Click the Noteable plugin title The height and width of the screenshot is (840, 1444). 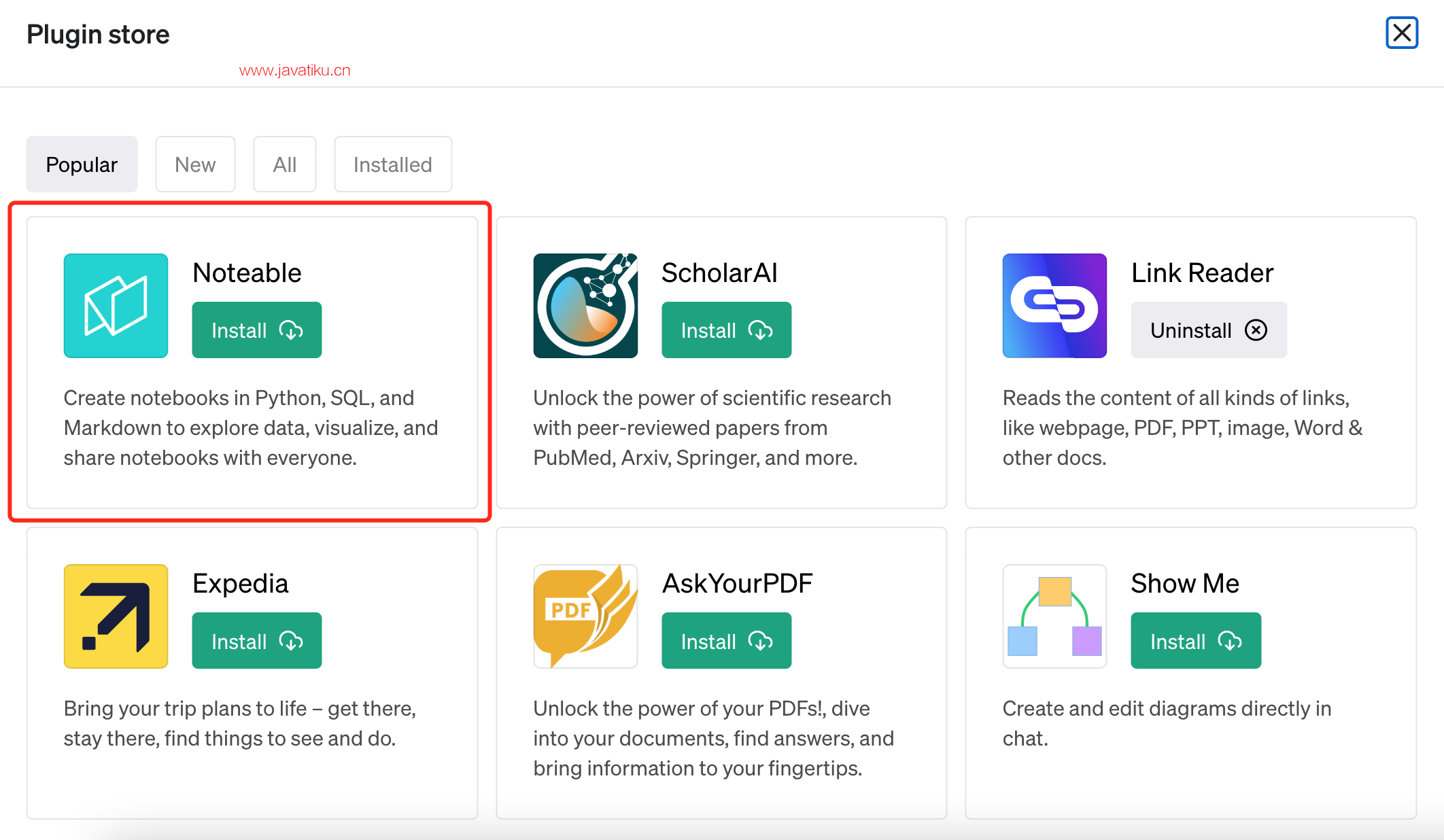click(247, 273)
